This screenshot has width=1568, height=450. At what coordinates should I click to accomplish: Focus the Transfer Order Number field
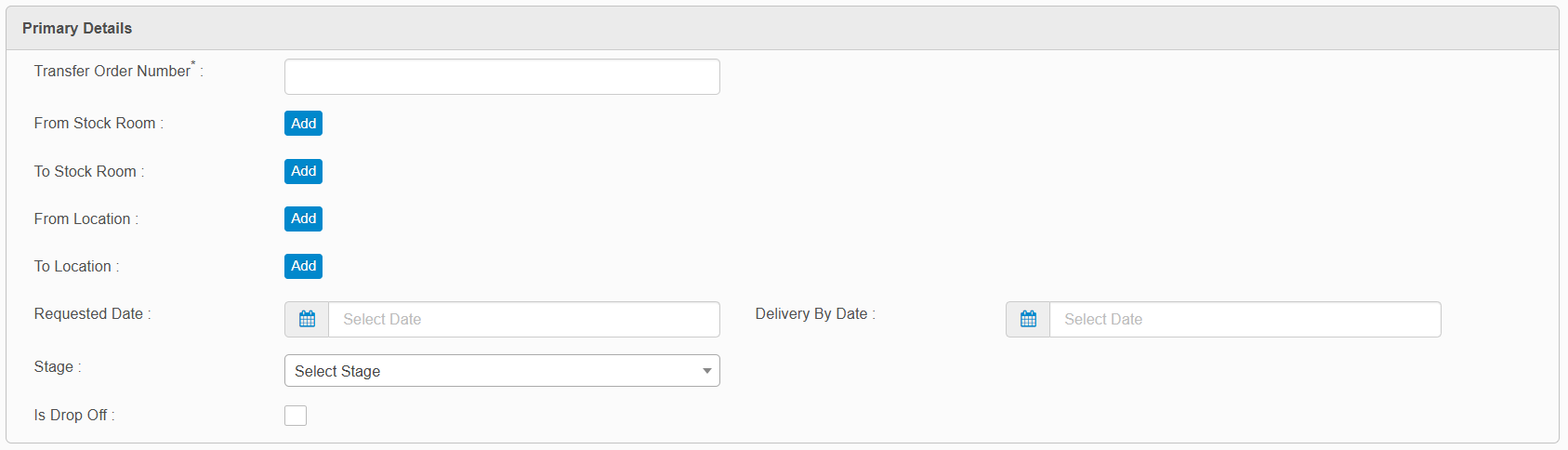[x=502, y=76]
